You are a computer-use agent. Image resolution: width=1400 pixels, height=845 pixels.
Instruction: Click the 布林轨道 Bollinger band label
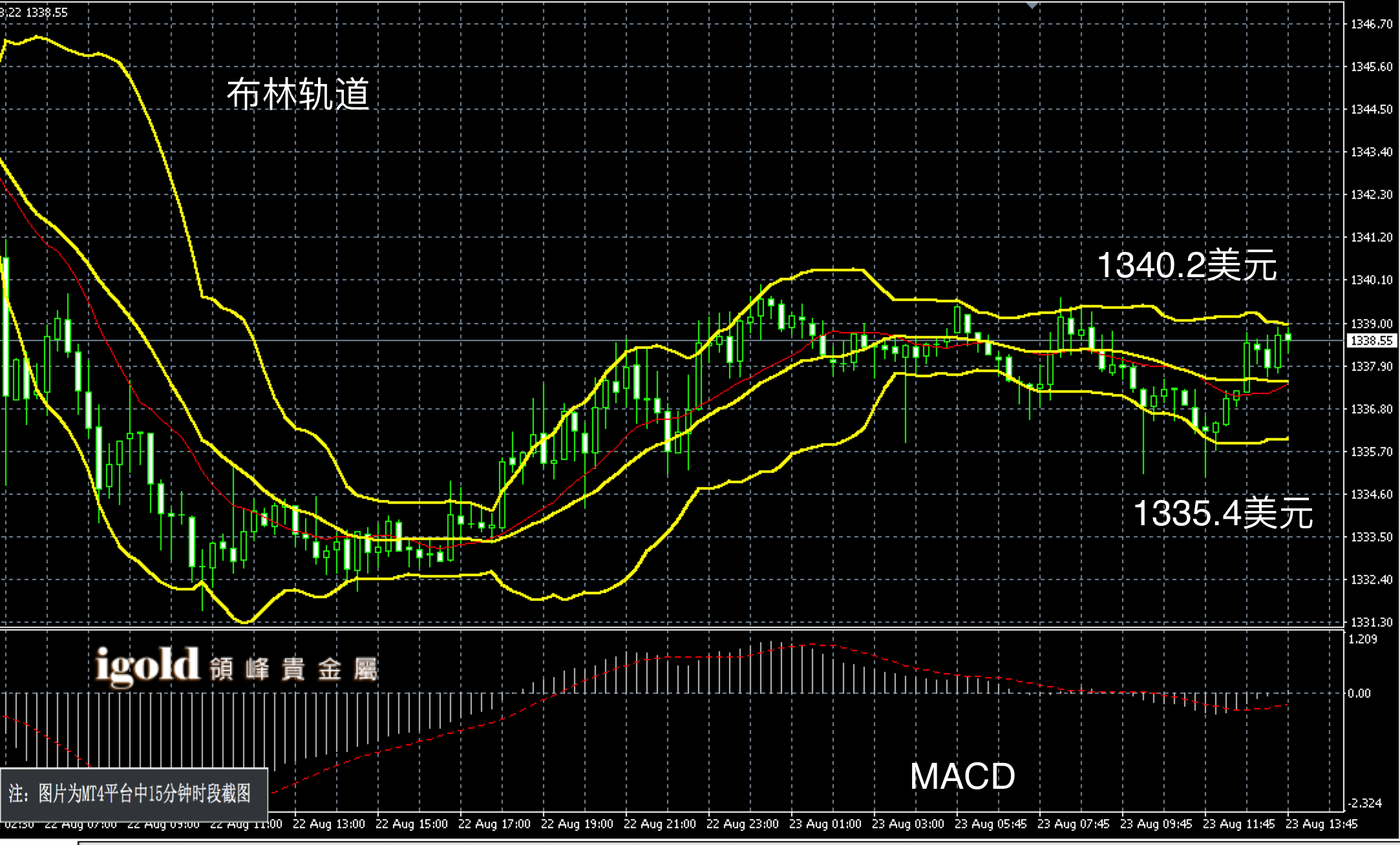(x=298, y=94)
